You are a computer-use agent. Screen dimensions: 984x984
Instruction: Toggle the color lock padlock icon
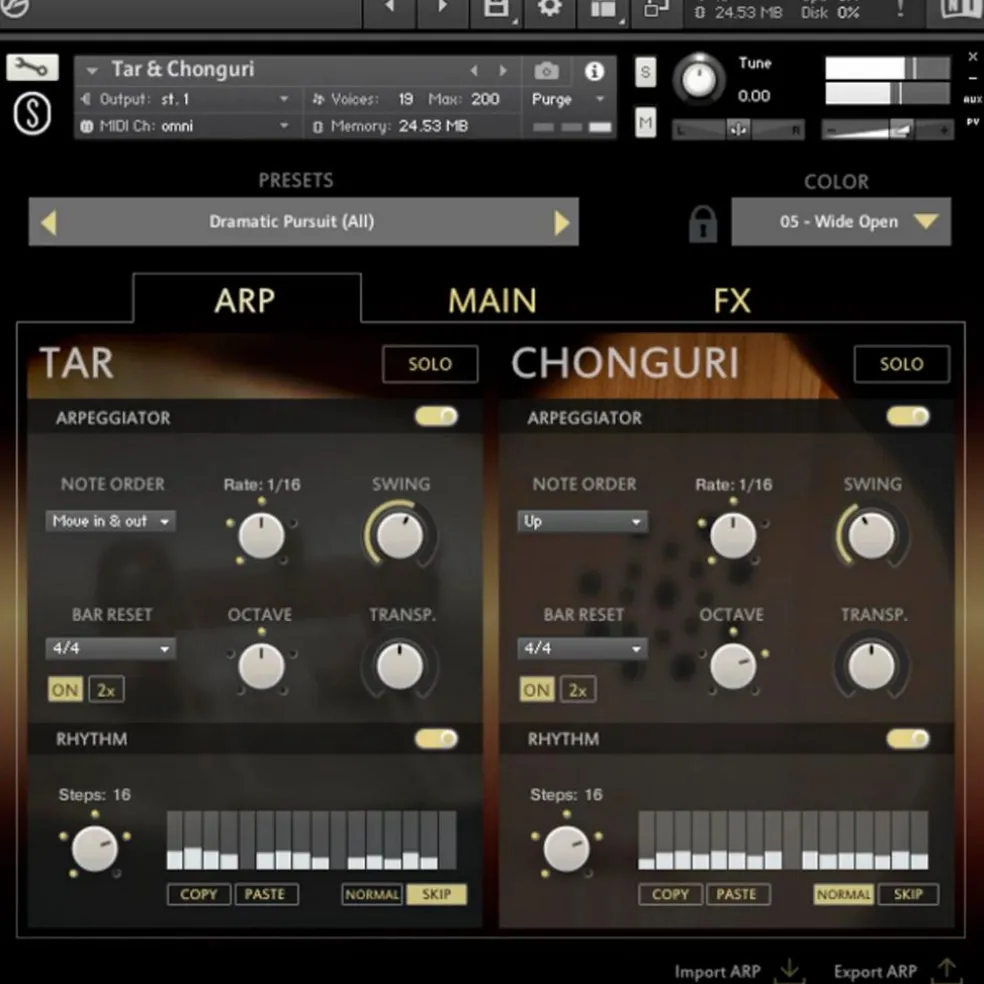coord(703,223)
